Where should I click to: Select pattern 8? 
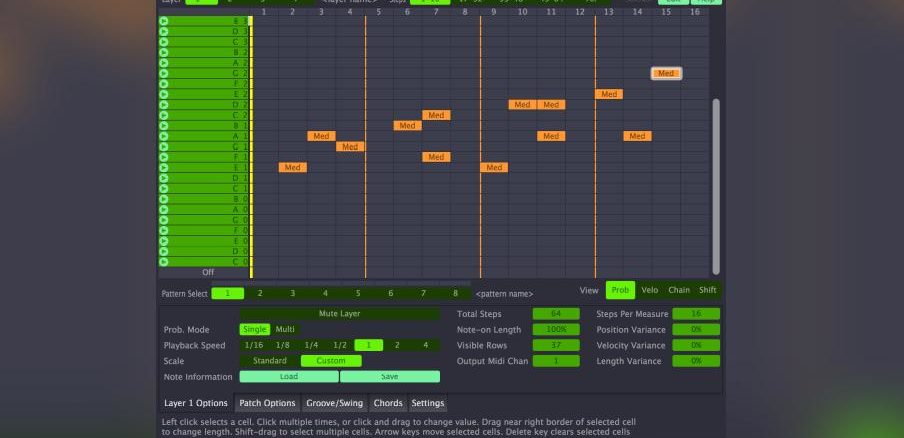(x=455, y=293)
